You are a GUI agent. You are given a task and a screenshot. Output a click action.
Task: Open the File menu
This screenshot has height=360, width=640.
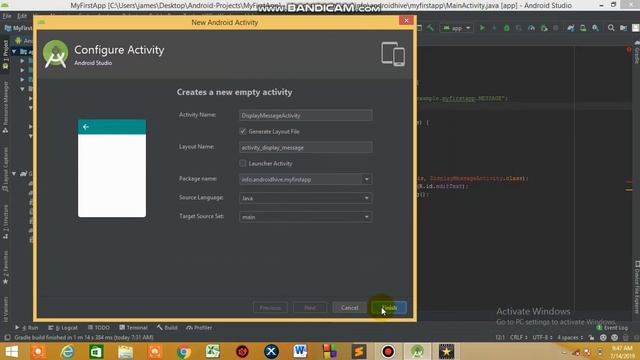pos(7,16)
